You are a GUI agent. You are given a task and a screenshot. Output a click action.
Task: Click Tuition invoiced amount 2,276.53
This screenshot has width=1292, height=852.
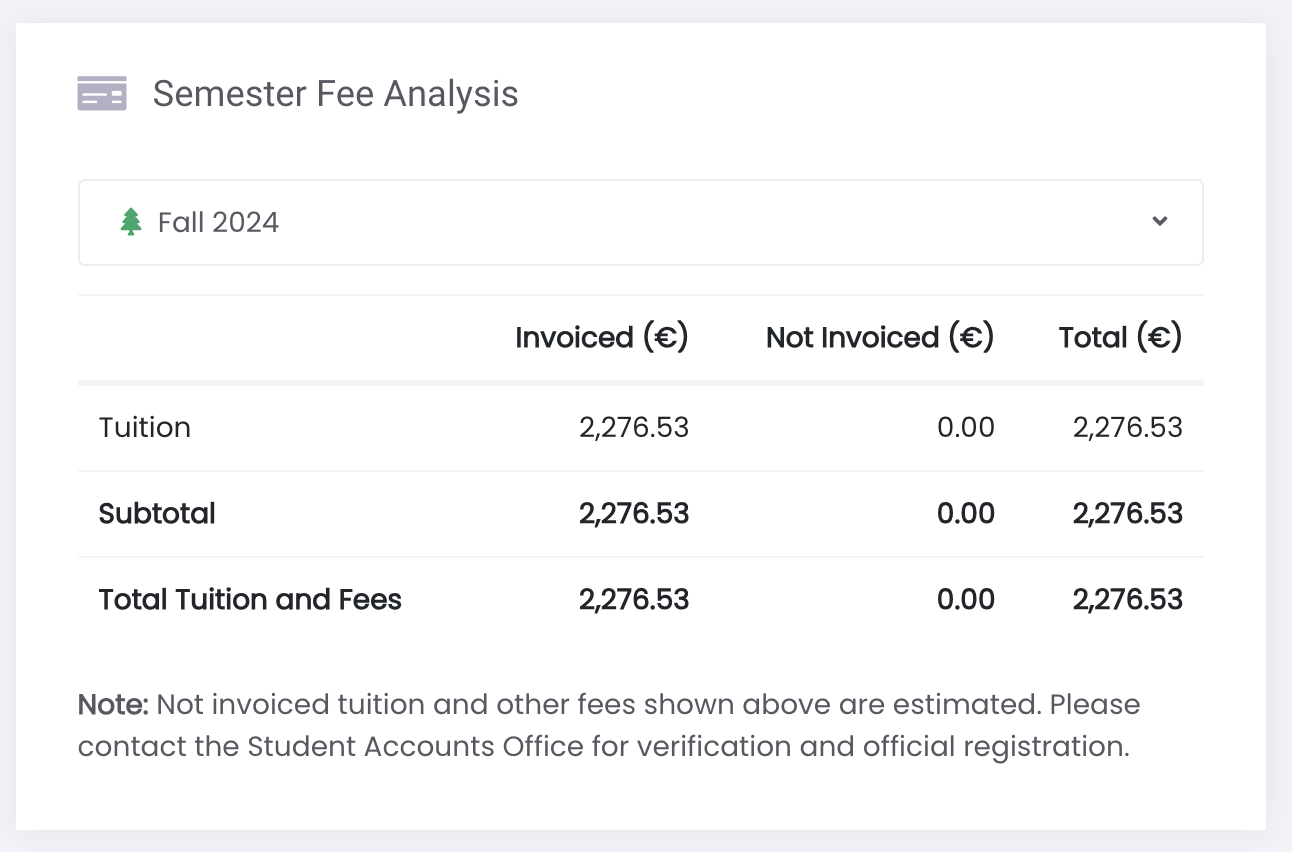634,428
